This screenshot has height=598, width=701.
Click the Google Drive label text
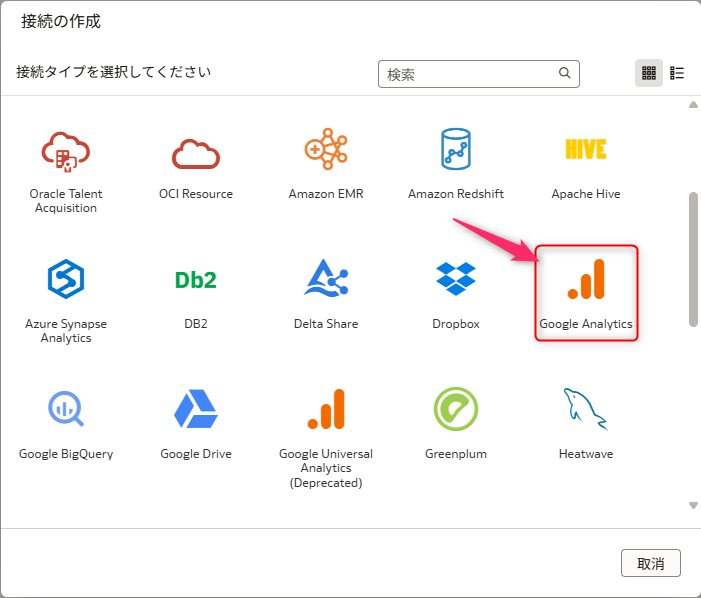(x=196, y=454)
